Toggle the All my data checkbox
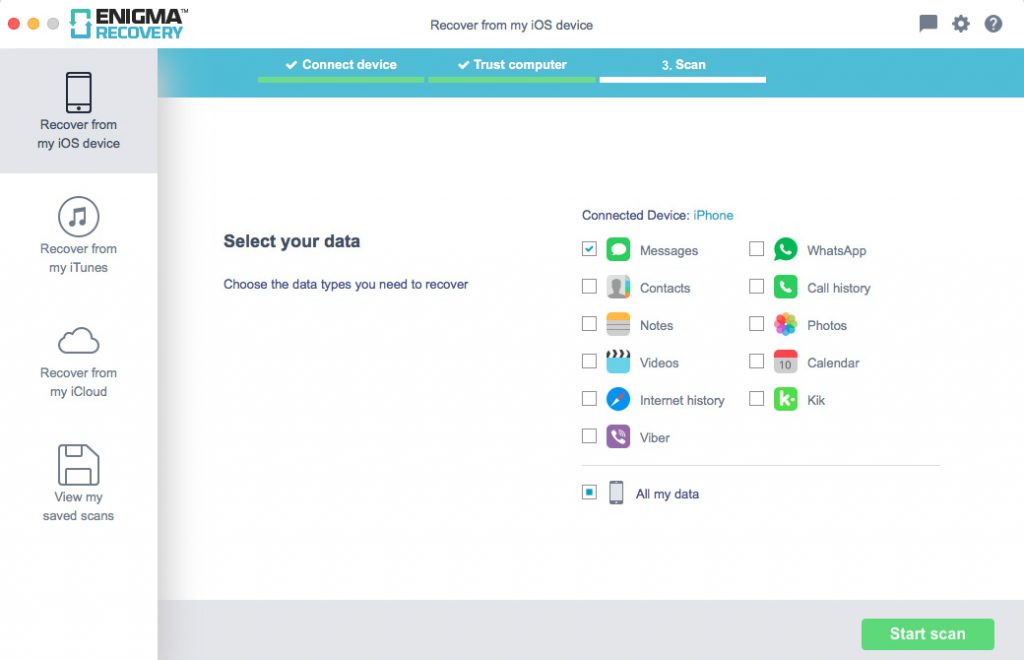 click(x=589, y=492)
